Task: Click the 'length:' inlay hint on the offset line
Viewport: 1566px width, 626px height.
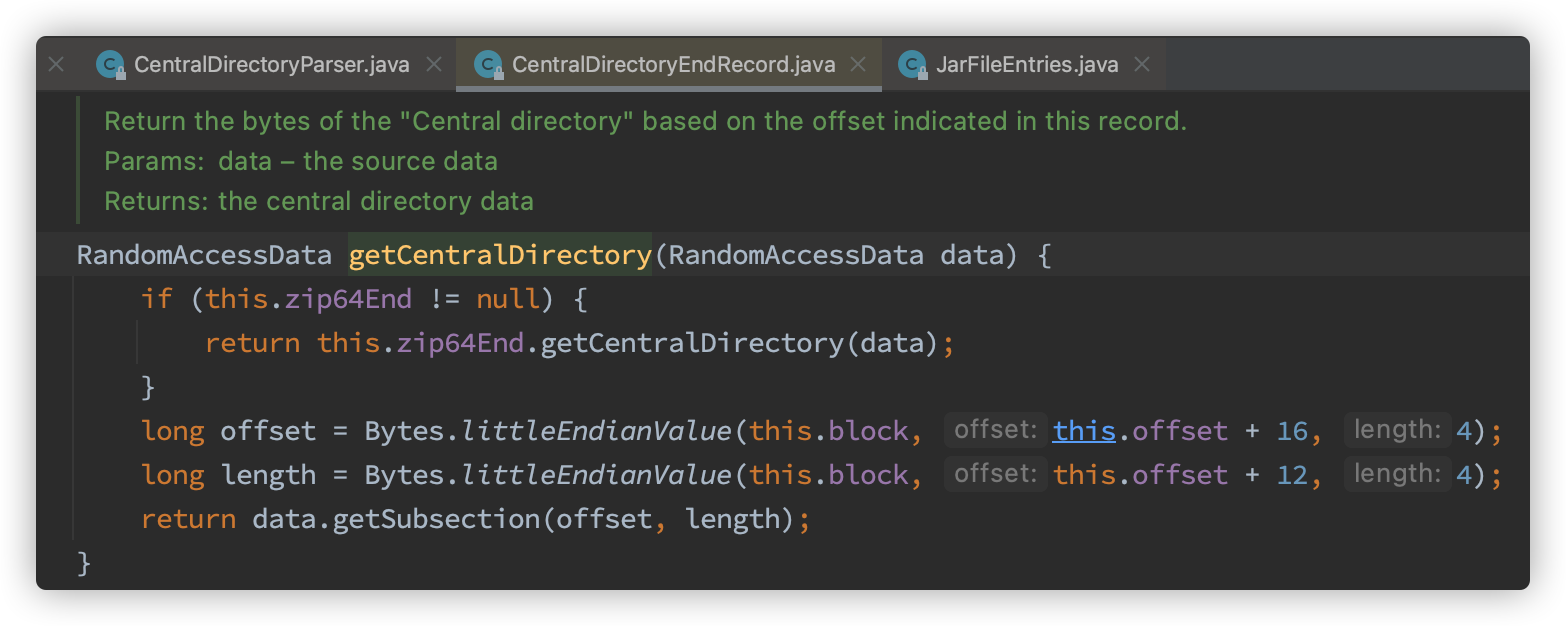Action: pos(1396,428)
